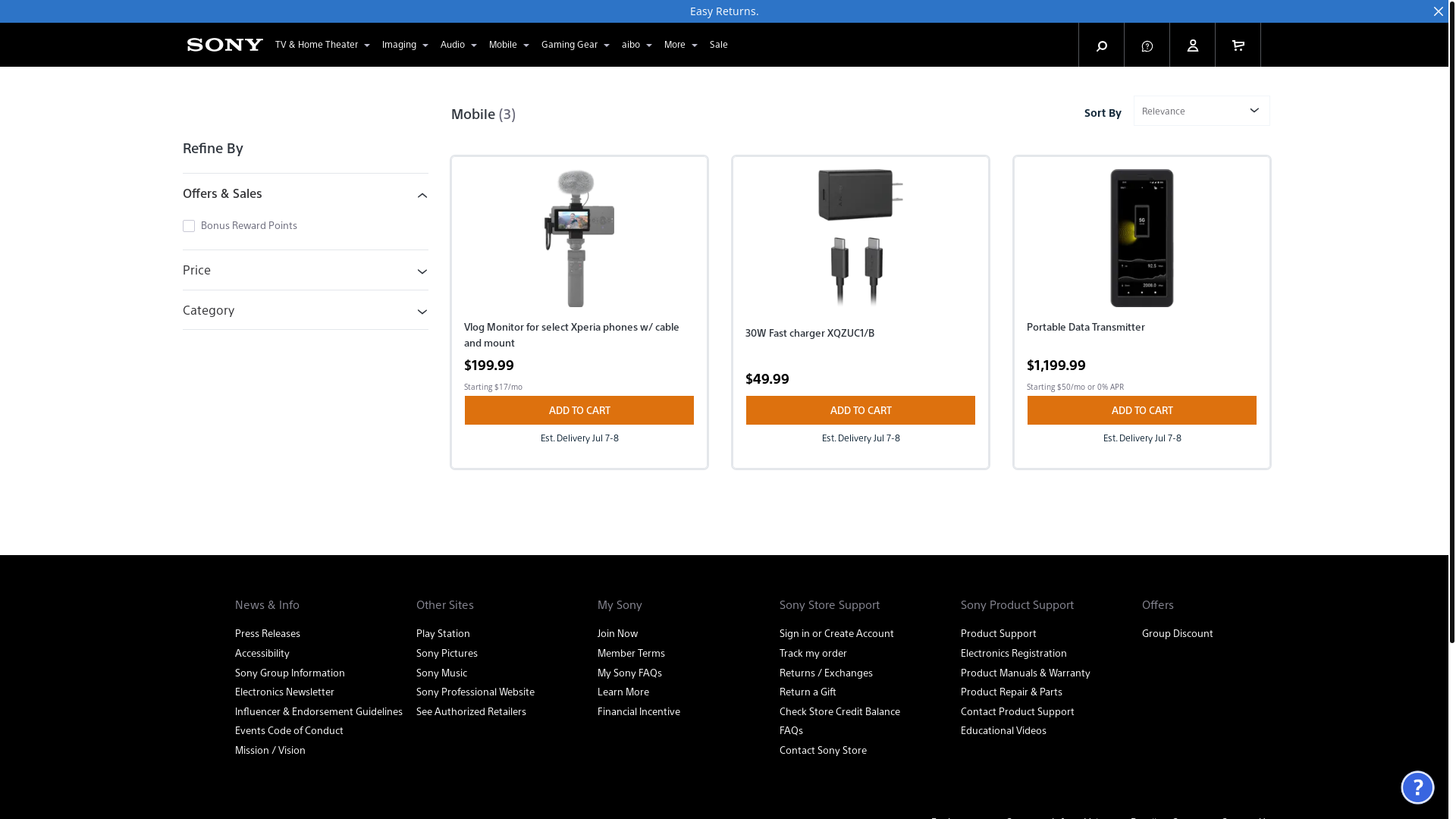This screenshot has height=819, width=1456.
Task: Open Sony Professional Website link
Action: pyautogui.click(x=475, y=692)
